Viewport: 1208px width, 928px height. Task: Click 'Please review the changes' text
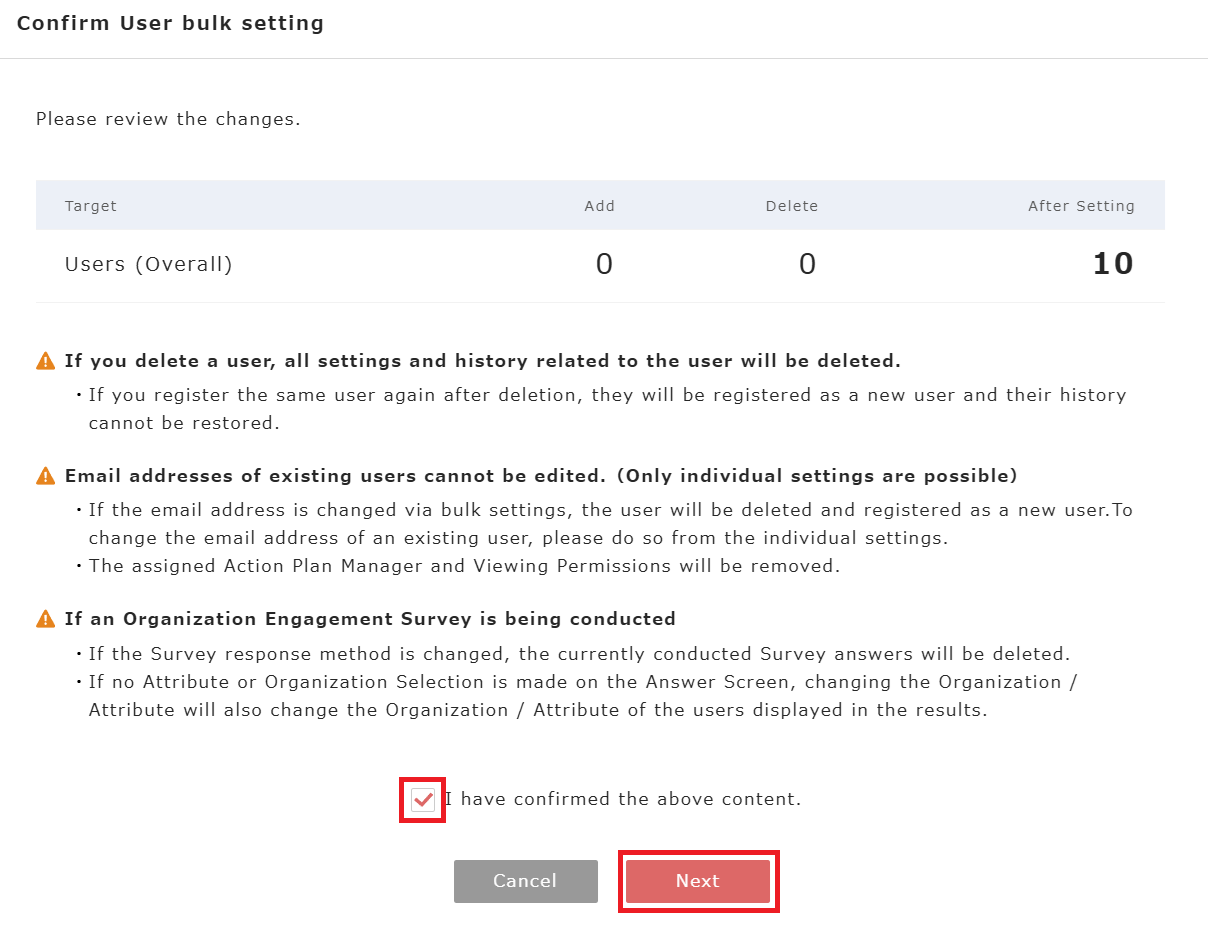(168, 119)
